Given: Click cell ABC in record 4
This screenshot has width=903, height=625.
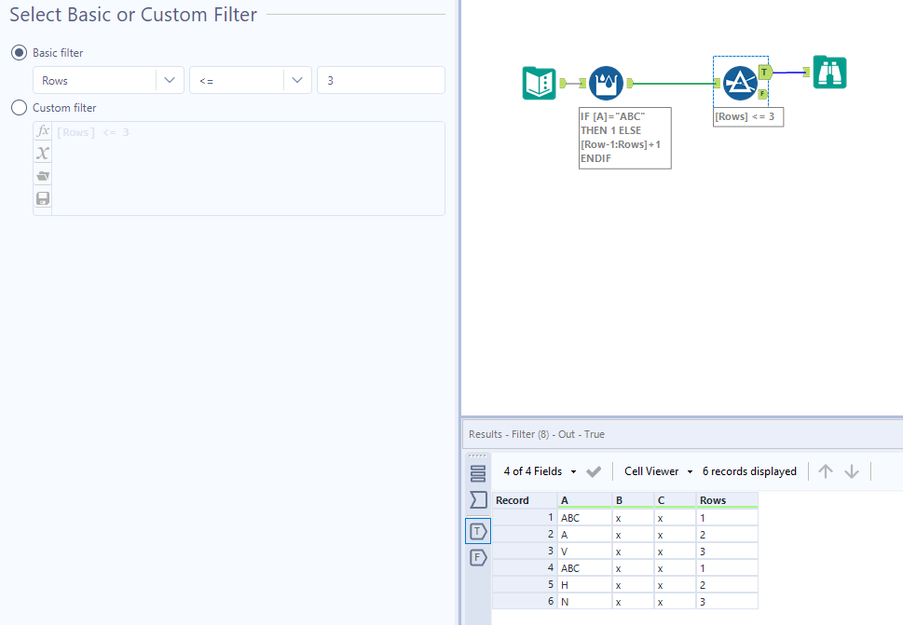Looking at the screenshot, I should pos(585,568).
